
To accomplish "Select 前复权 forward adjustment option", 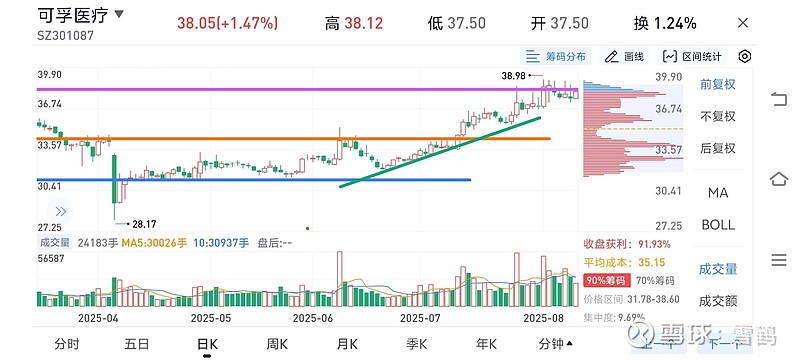I will click(718, 85).
